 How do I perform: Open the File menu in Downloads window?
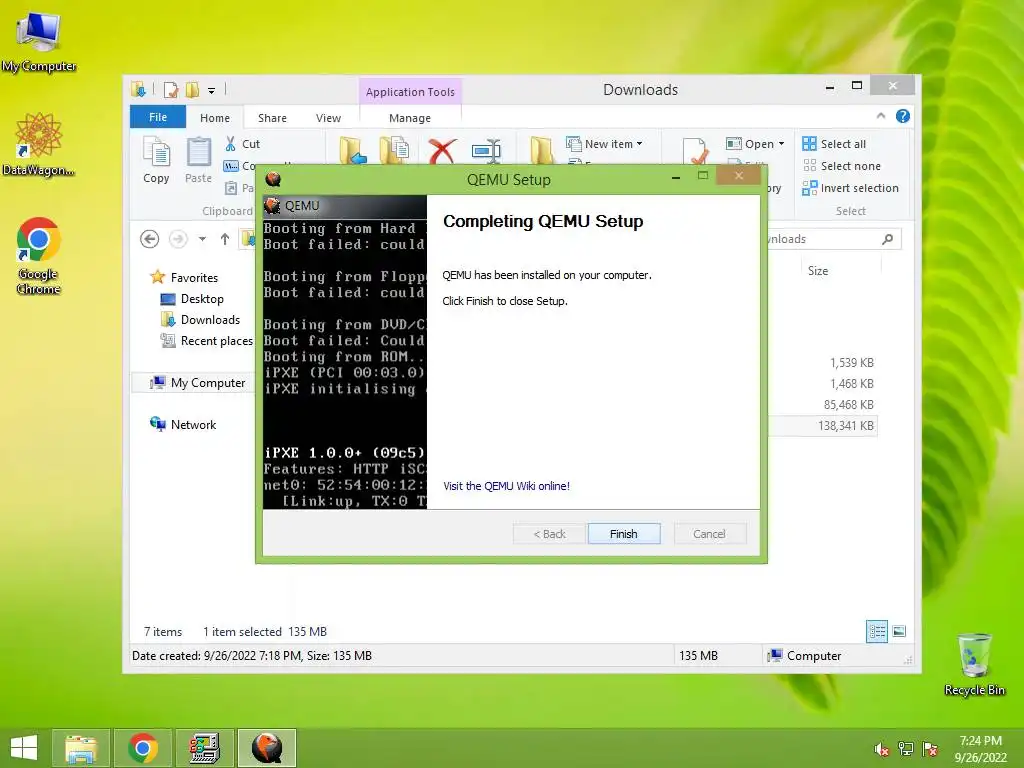pyautogui.click(x=157, y=117)
